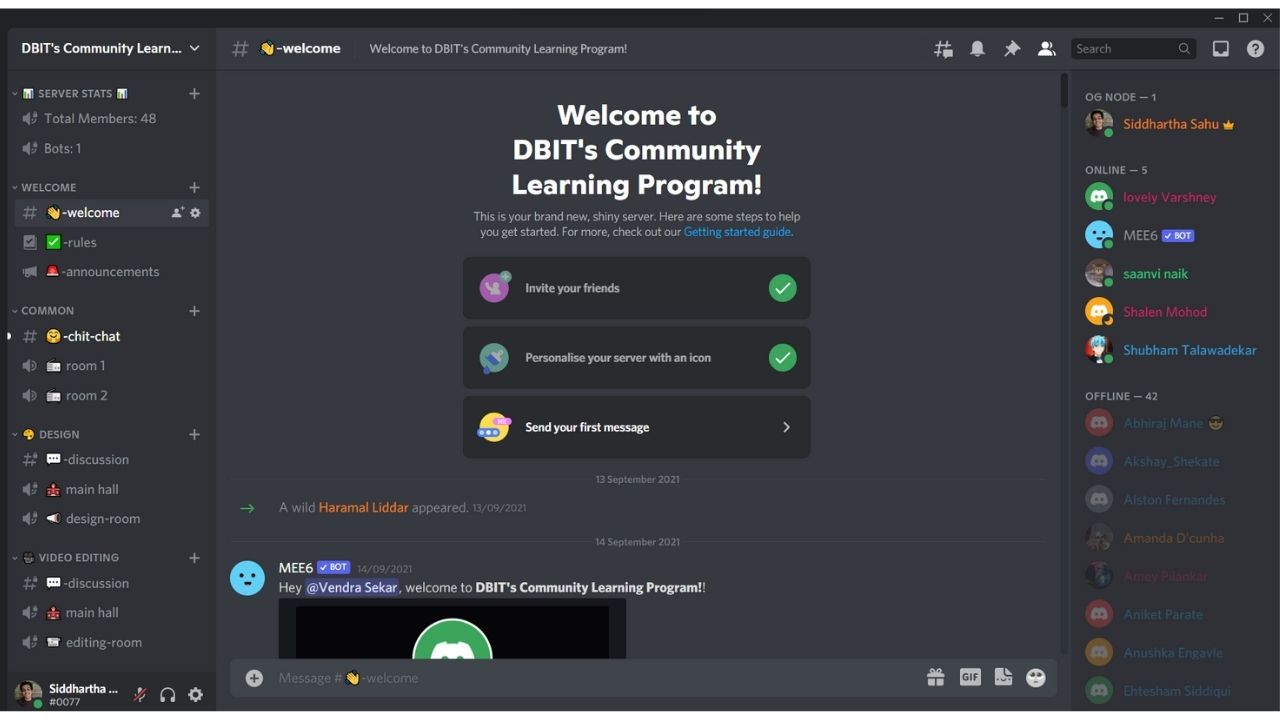Collapse the WELCOME category
The width and height of the screenshot is (1280, 720).
[44, 187]
